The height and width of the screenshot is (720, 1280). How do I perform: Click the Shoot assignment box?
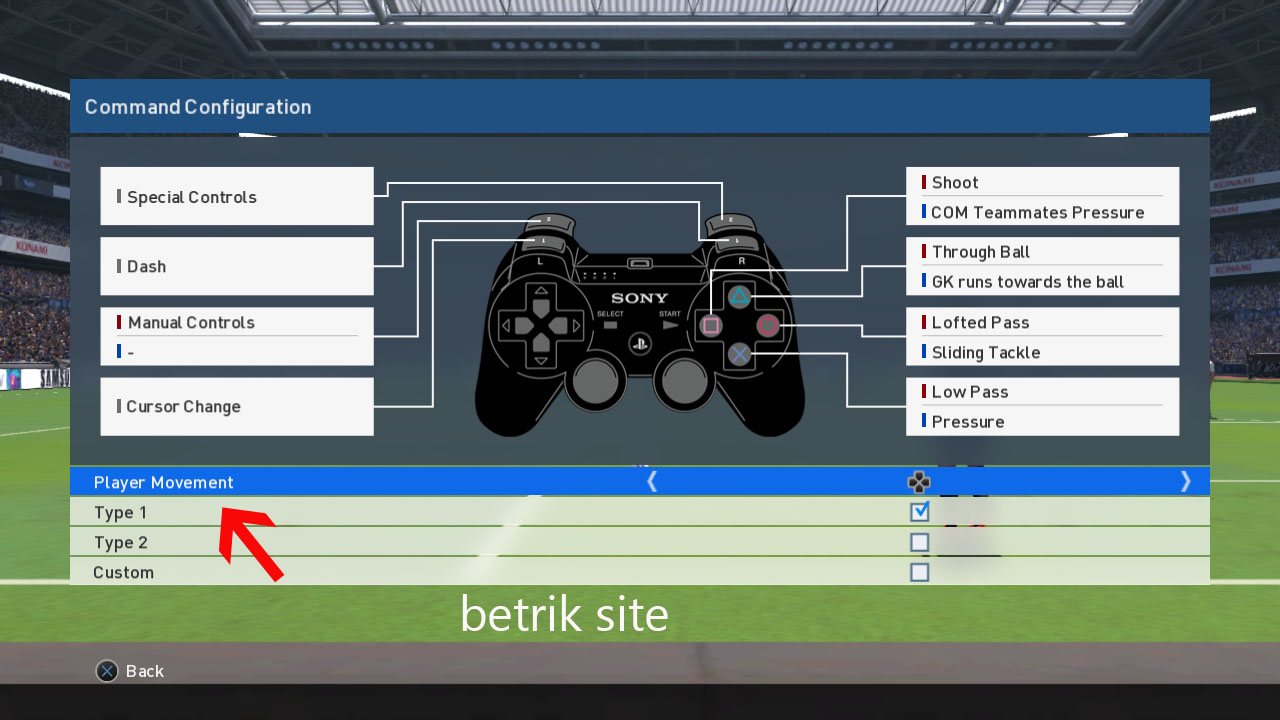pyautogui.click(x=1042, y=182)
